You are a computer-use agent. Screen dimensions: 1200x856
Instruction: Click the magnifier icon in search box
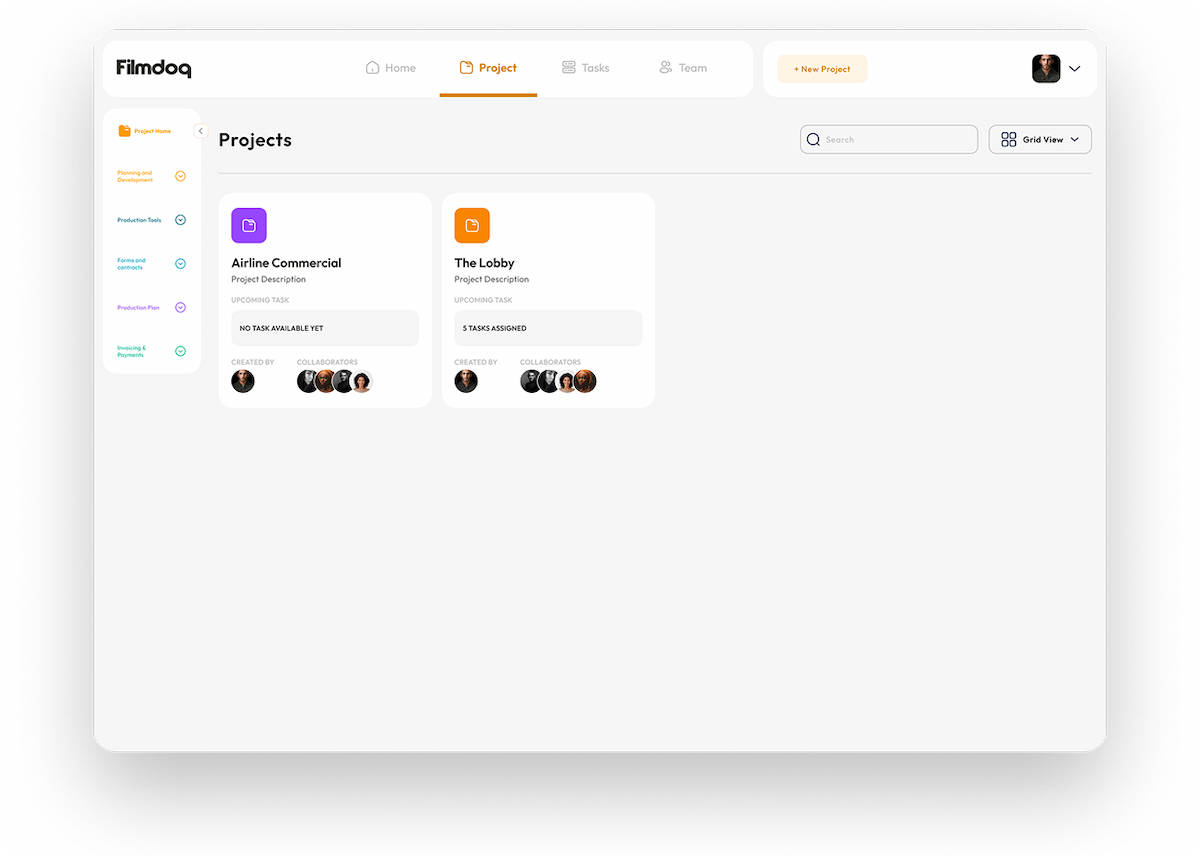coord(813,140)
